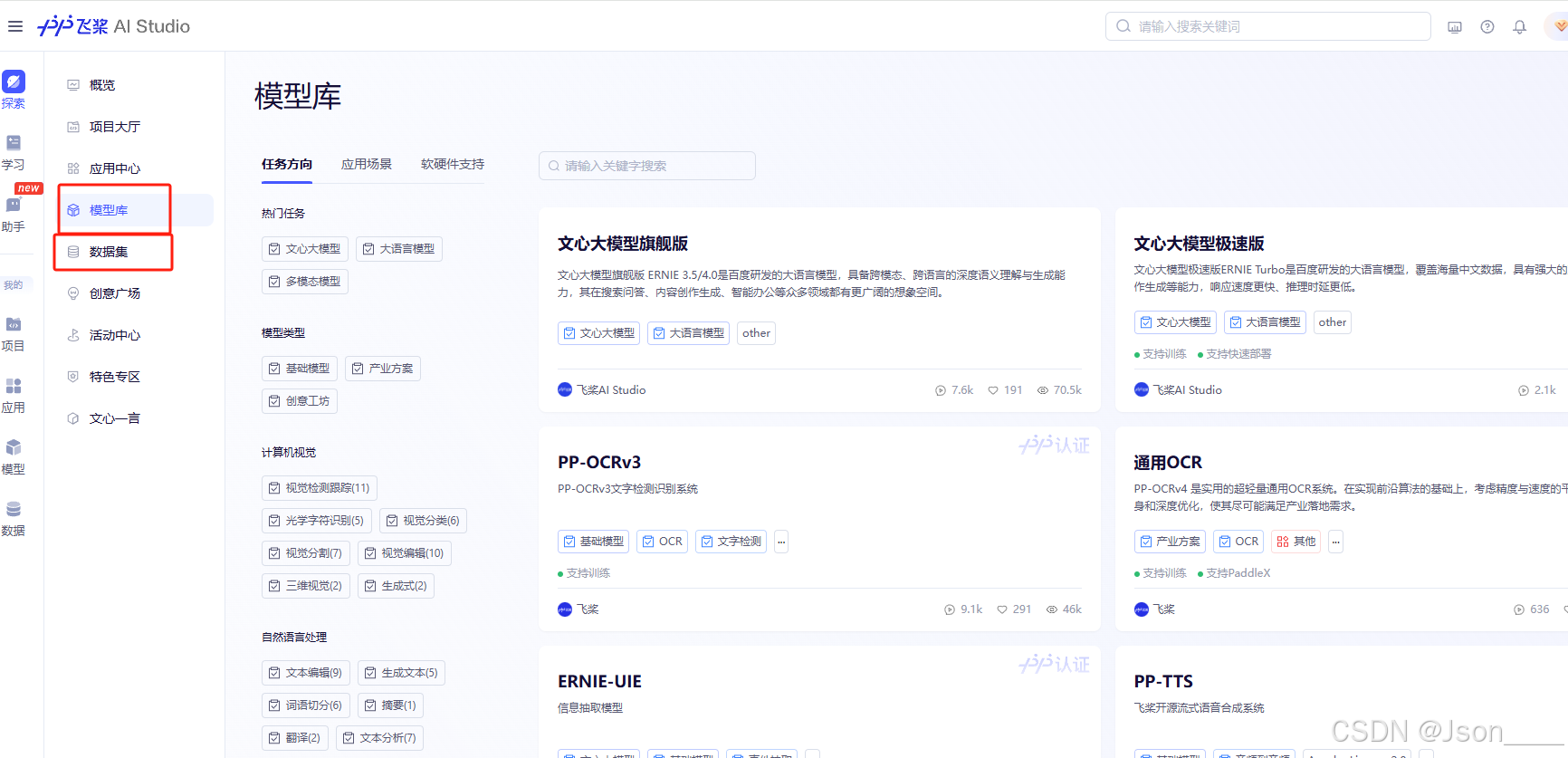Screen dimensions: 1568x758
Task: Open 特色专区 in the sidebar
Action: [x=114, y=377]
